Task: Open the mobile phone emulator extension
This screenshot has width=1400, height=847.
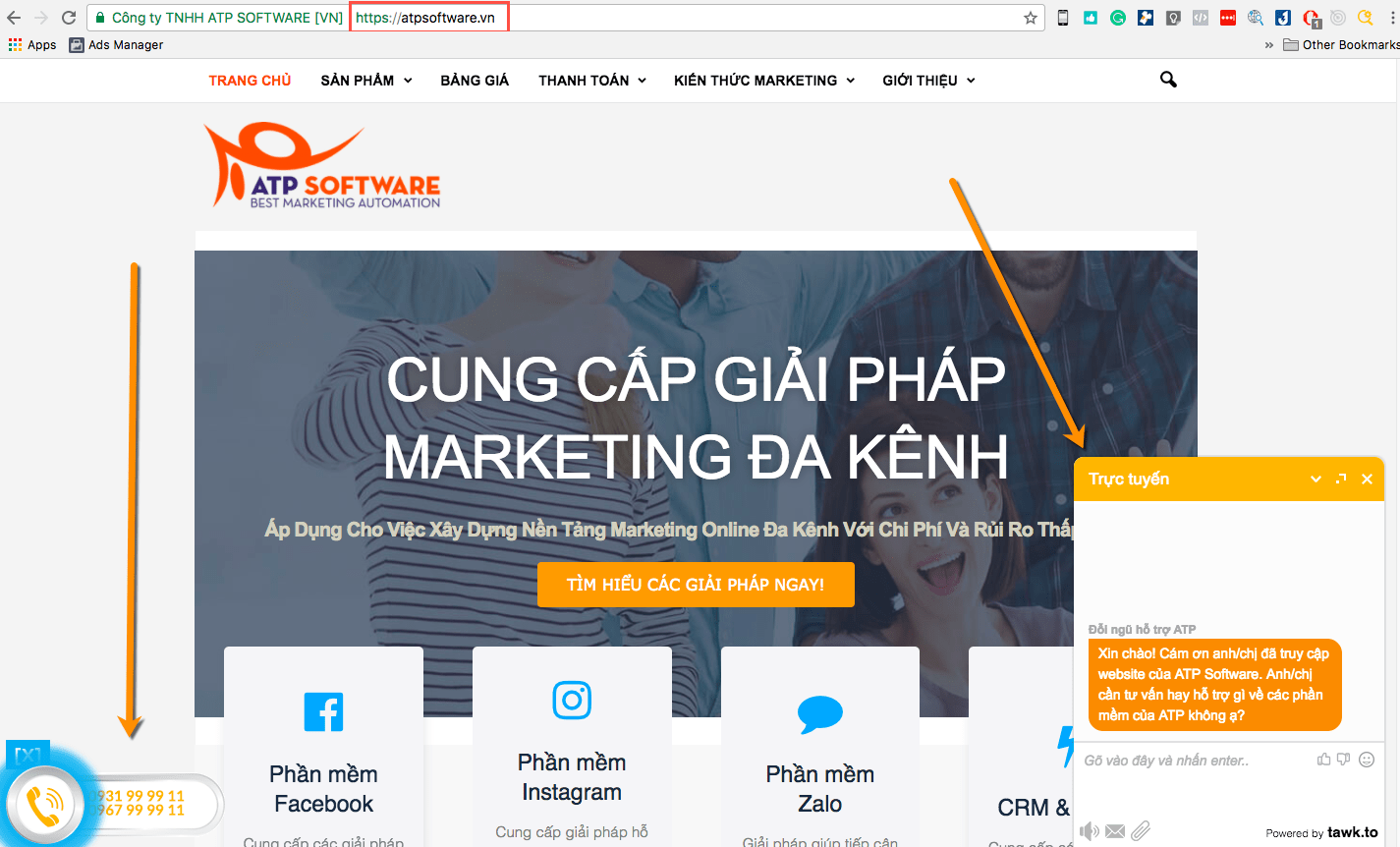Action: [1063, 18]
